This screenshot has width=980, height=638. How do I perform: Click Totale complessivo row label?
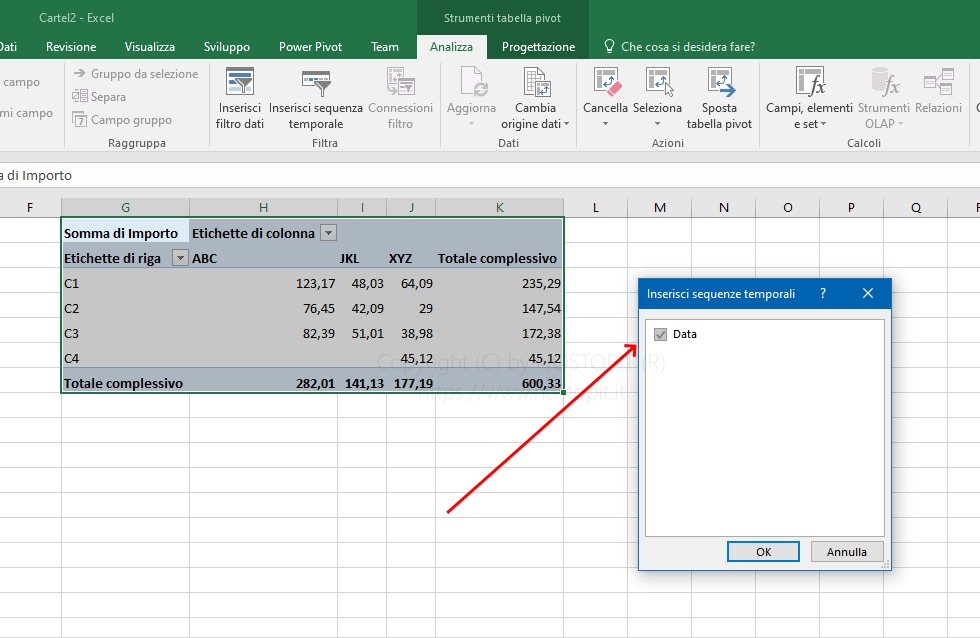coord(126,383)
